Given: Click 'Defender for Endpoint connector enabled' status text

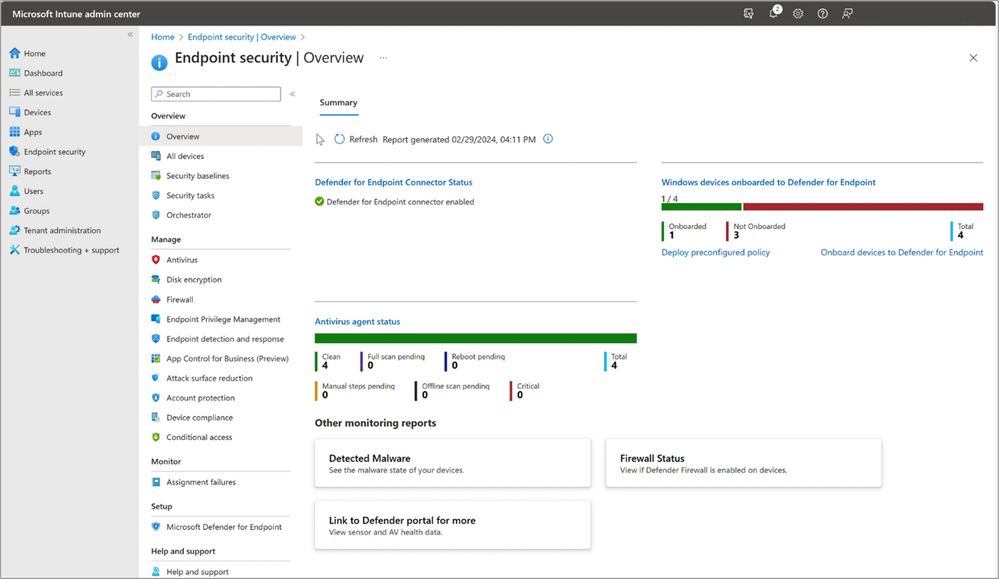Looking at the screenshot, I should 400,202.
